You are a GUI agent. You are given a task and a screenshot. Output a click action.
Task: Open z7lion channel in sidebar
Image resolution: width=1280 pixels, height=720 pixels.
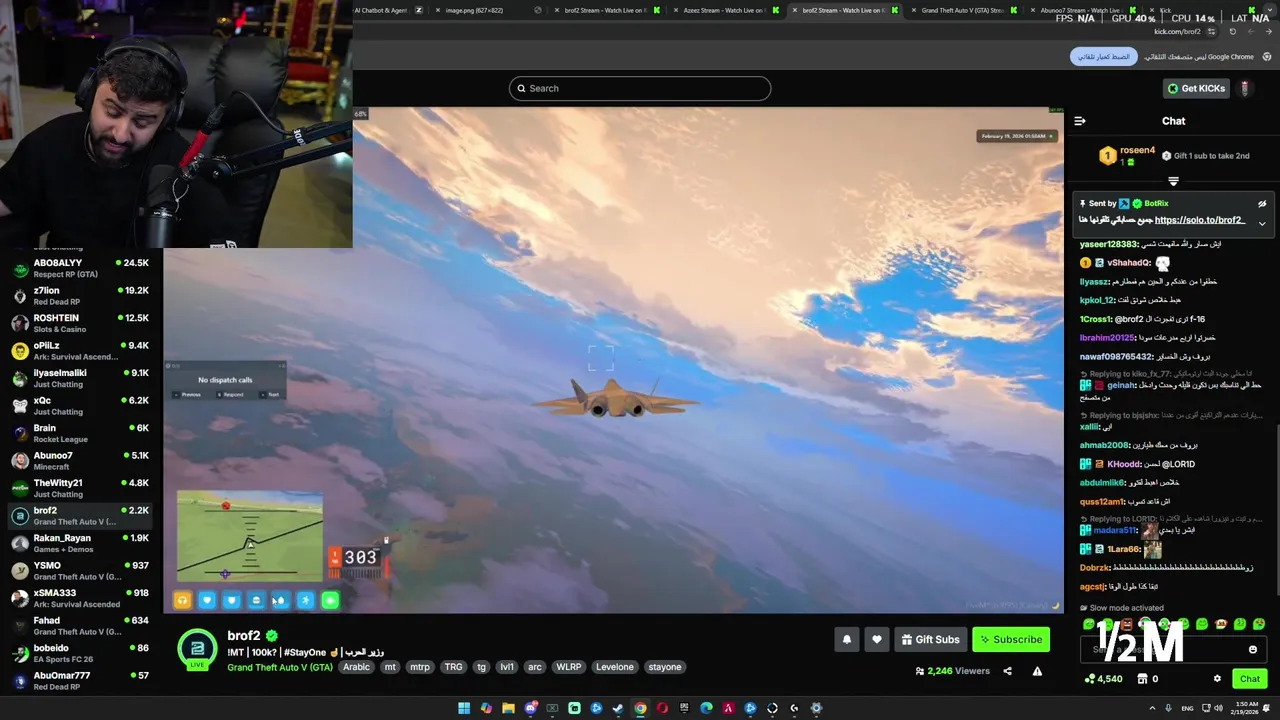80,296
